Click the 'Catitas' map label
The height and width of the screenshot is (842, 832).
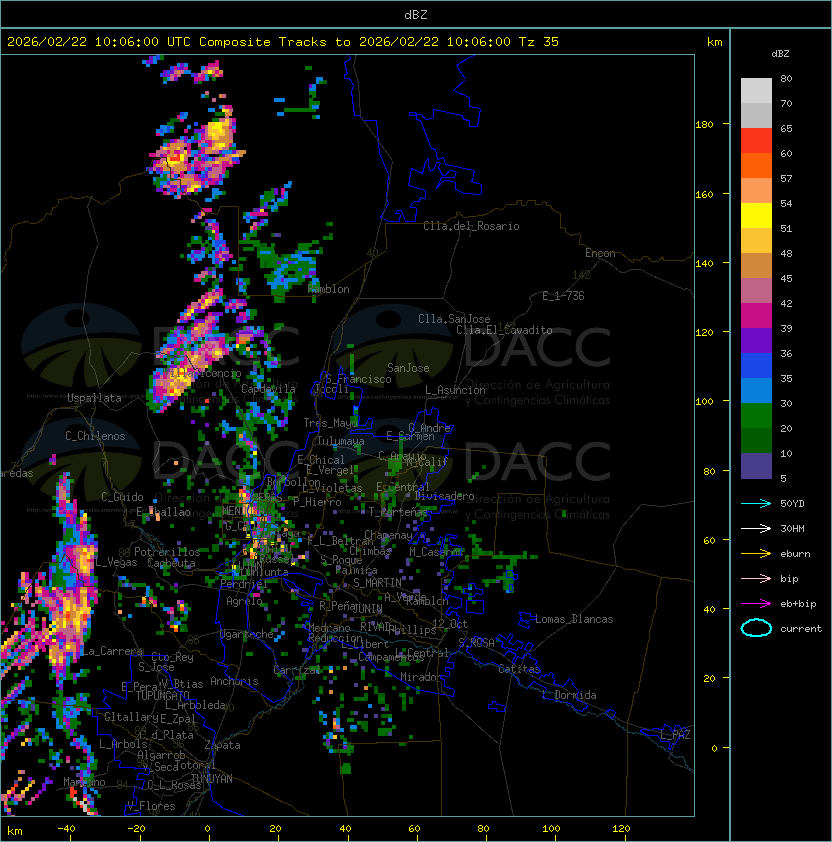click(519, 669)
